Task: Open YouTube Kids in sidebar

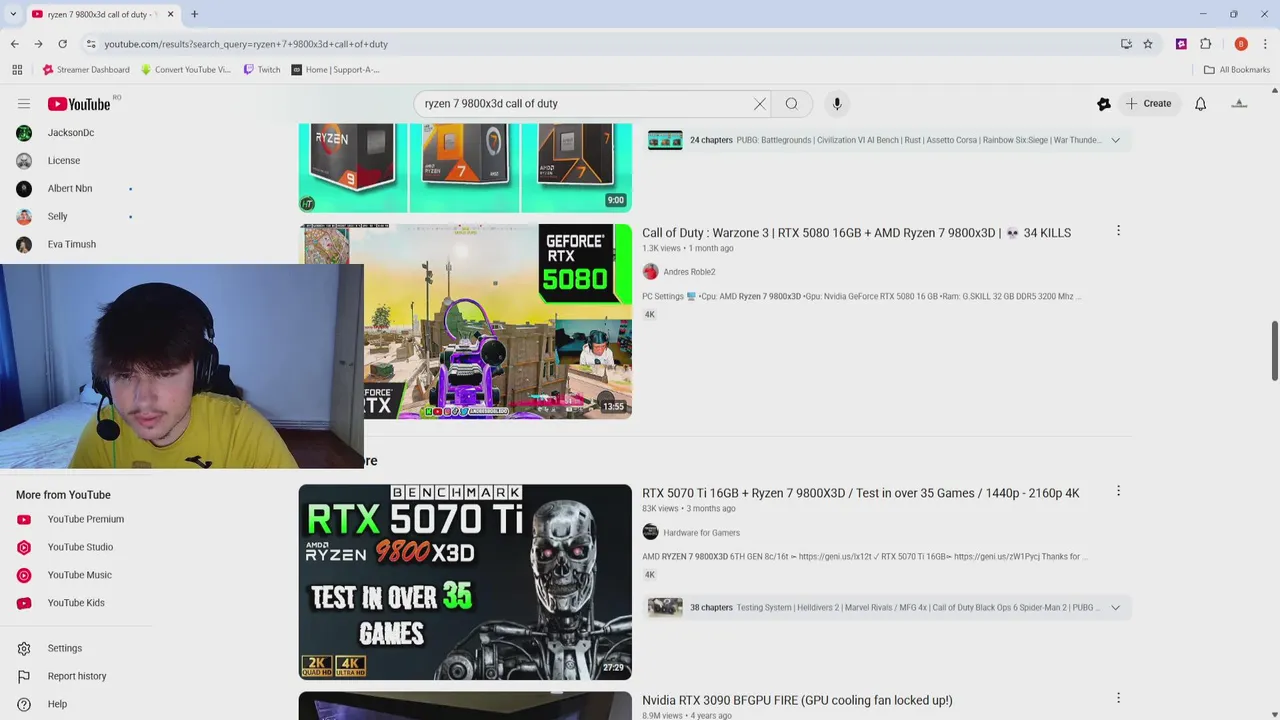Action: 75,603
